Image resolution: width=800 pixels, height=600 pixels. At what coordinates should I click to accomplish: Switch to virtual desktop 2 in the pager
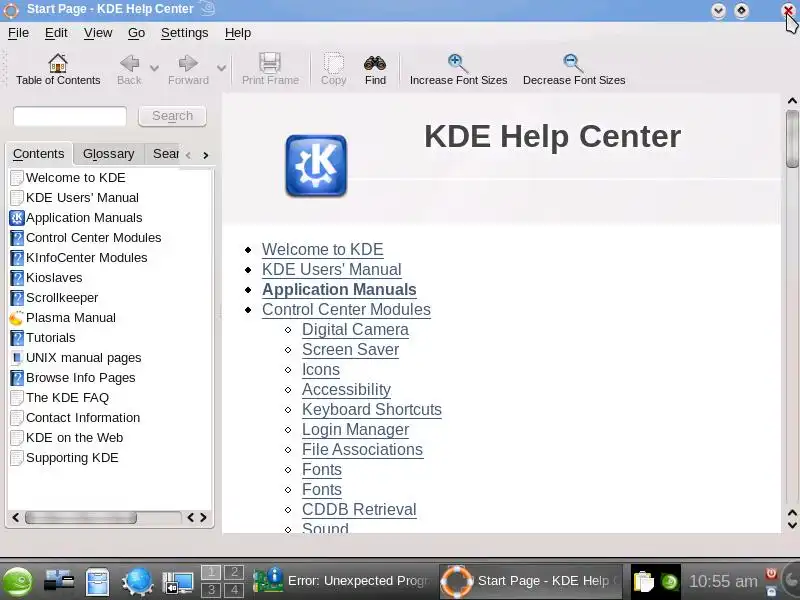234,572
